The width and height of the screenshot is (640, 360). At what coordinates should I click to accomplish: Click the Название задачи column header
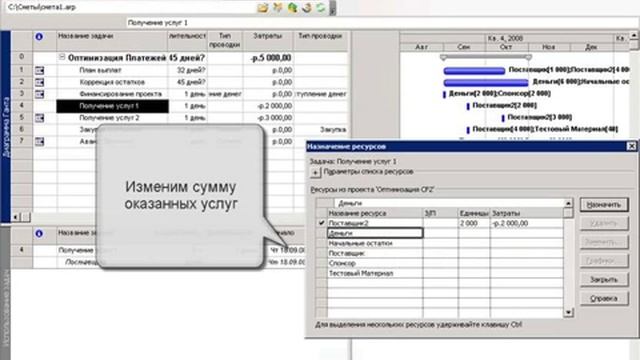tap(112, 41)
